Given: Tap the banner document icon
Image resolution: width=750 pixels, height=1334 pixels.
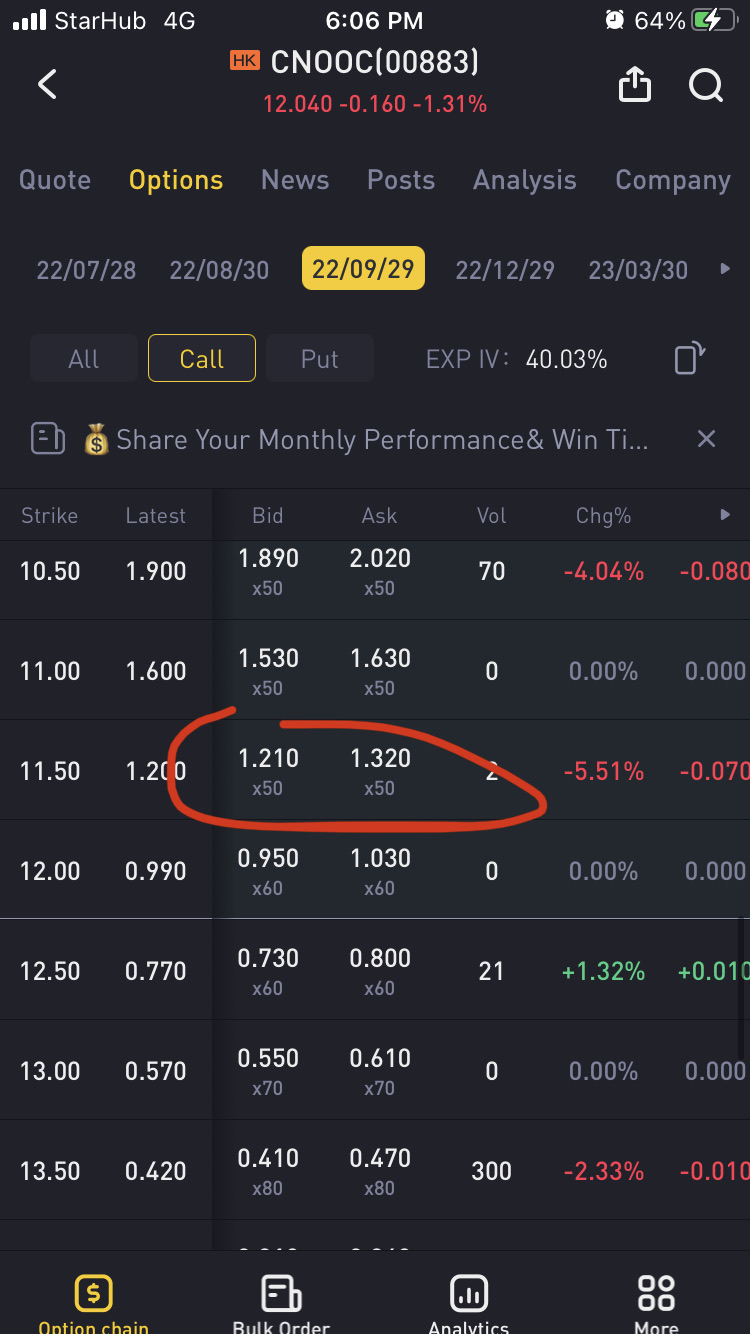Looking at the screenshot, I should tap(48, 439).
